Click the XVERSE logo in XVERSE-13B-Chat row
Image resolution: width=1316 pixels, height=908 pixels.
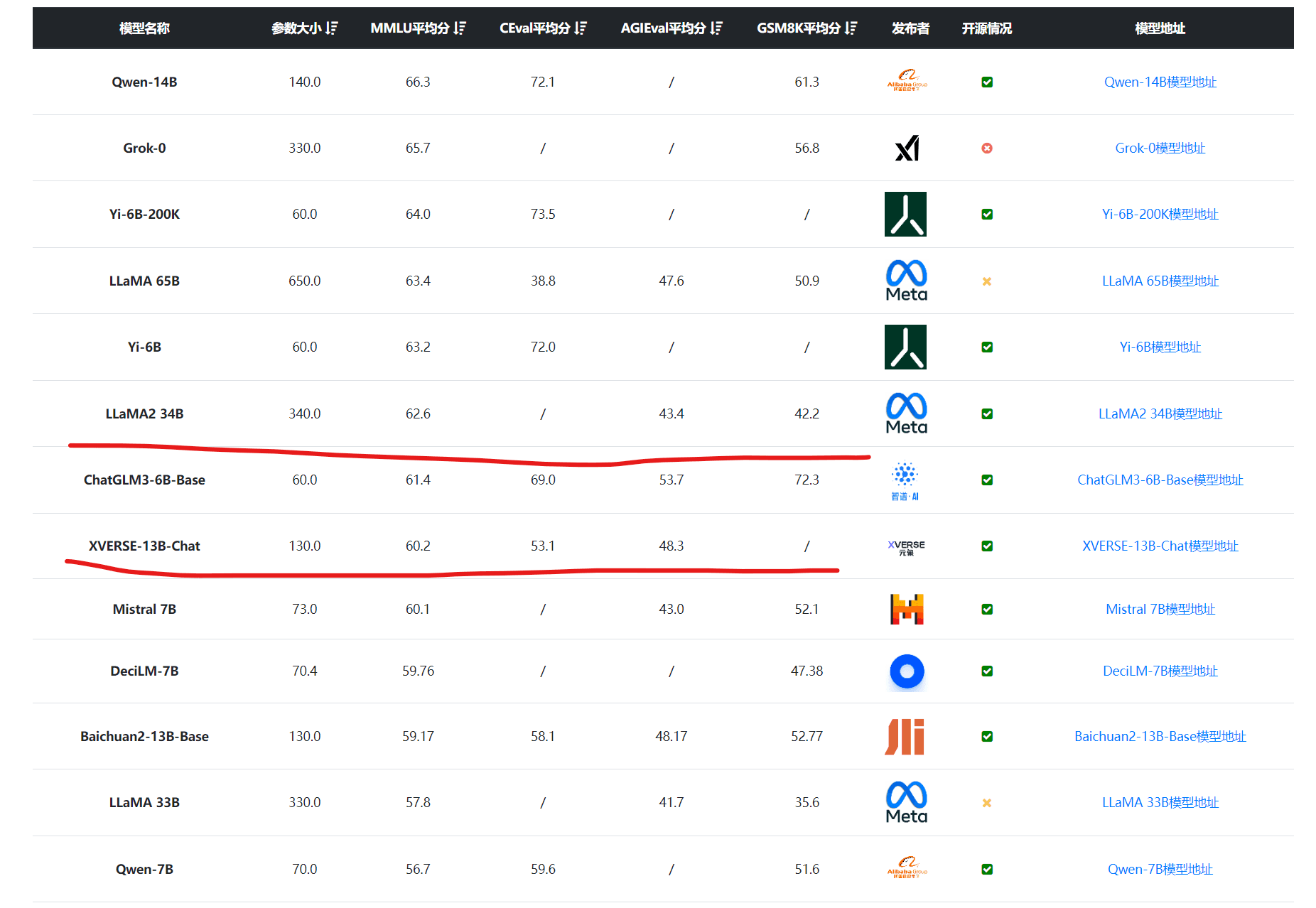906,546
